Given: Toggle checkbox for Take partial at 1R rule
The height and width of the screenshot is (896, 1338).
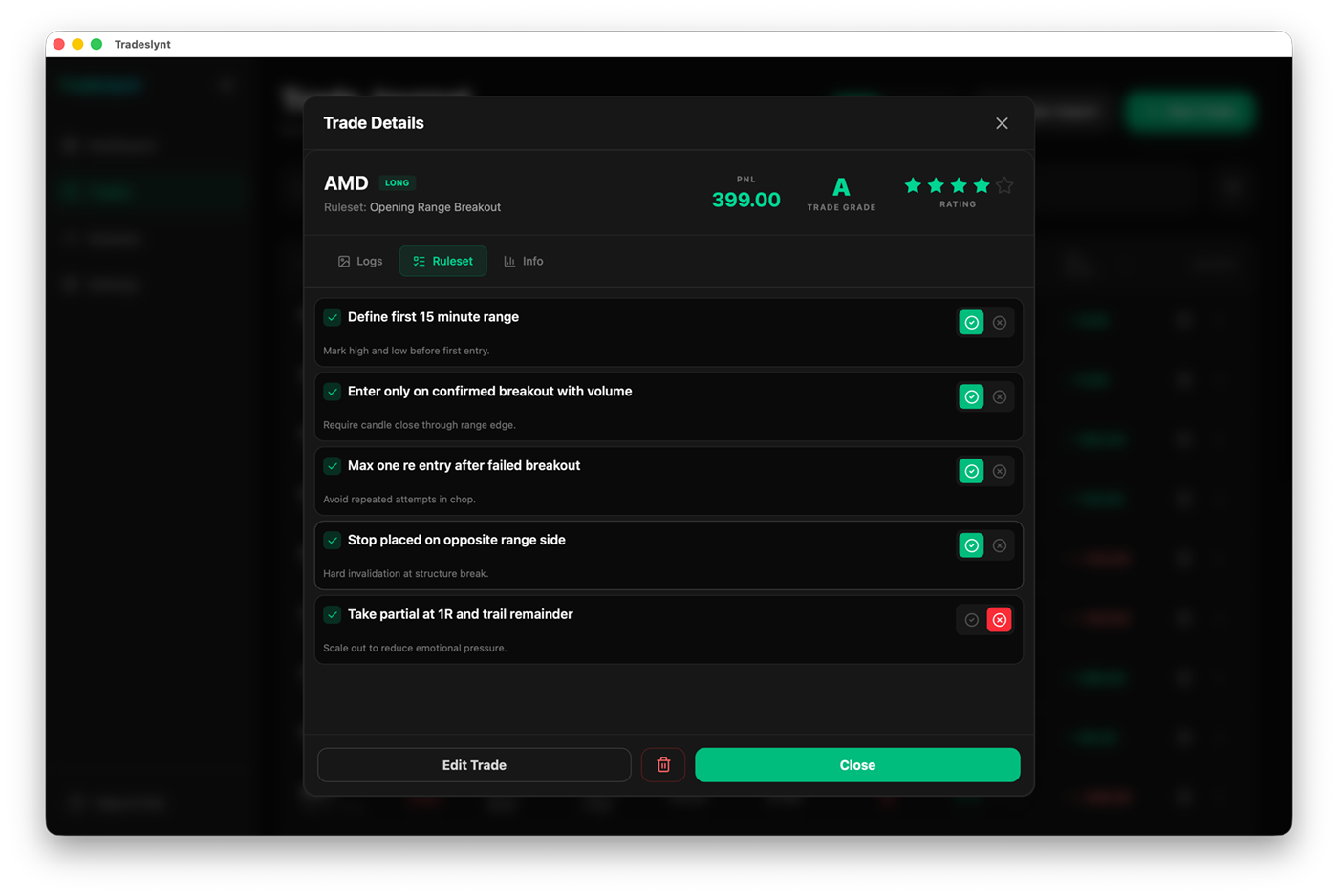Looking at the screenshot, I should (x=332, y=615).
